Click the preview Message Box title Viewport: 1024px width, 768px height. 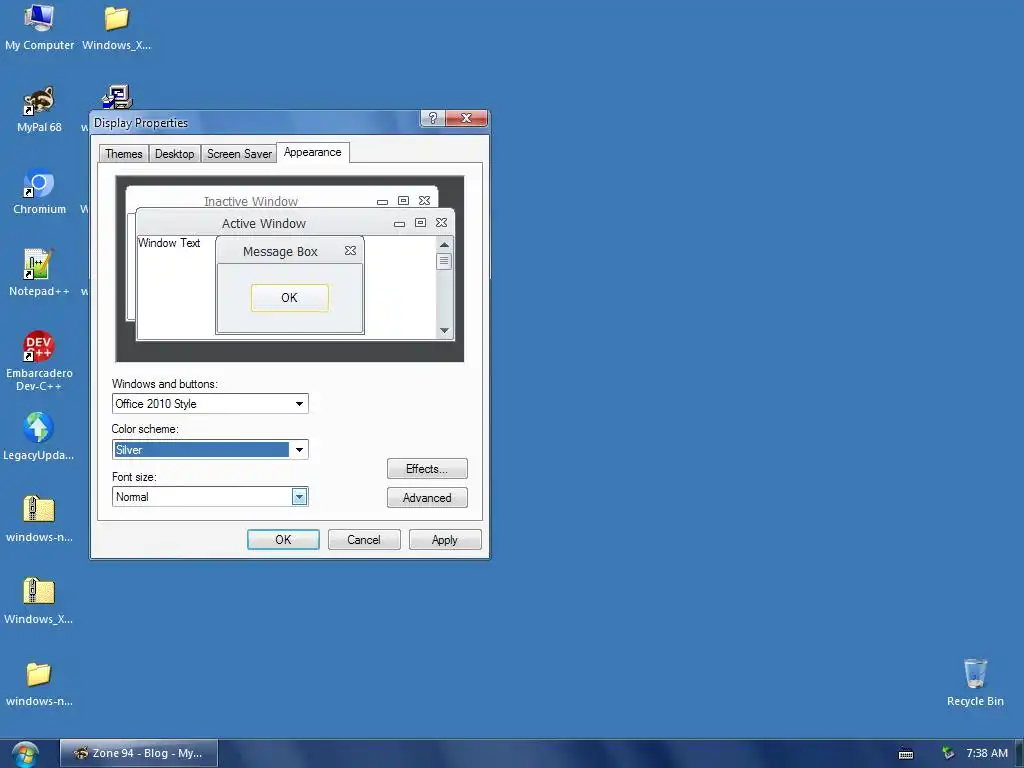tap(280, 251)
